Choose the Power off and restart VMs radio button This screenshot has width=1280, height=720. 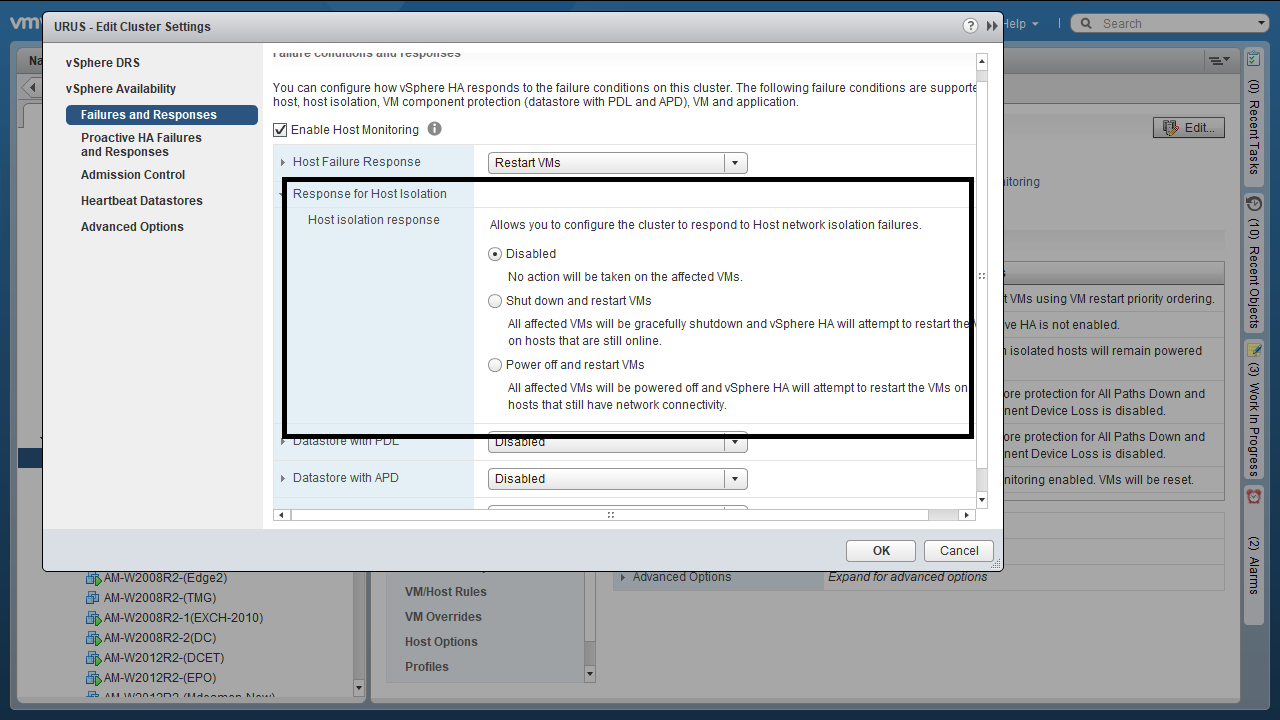pos(495,365)
